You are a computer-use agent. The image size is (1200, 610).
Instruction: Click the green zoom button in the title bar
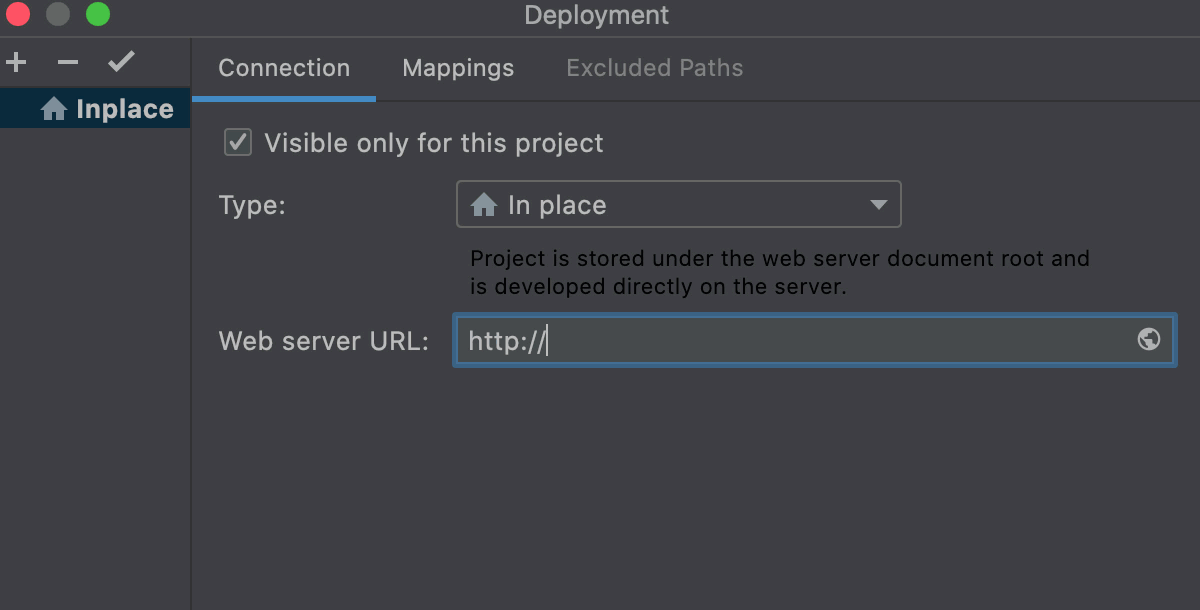(x=97, y=15)
